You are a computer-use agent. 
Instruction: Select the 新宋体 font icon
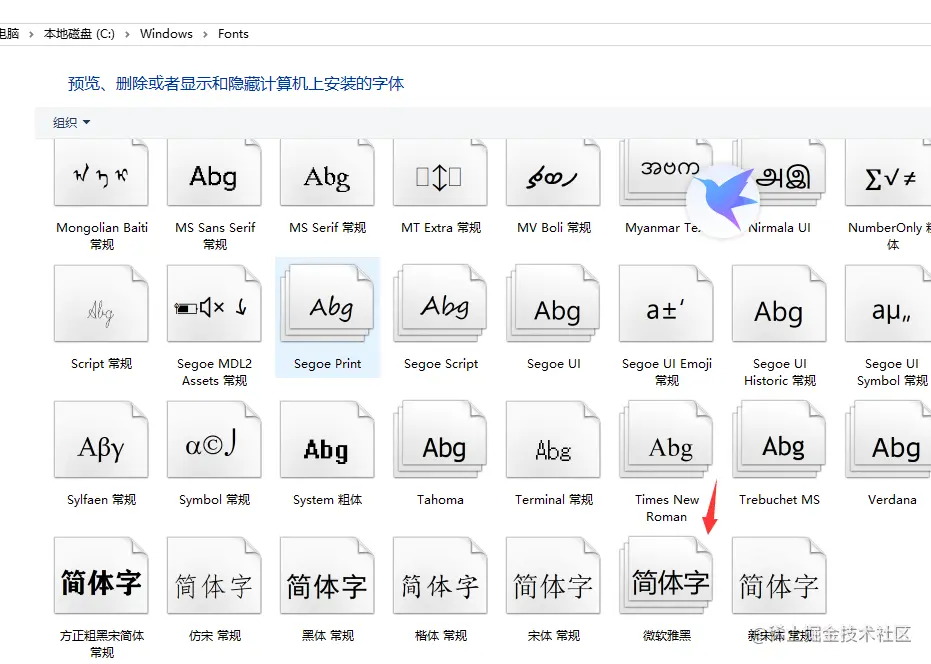[779, 576]
